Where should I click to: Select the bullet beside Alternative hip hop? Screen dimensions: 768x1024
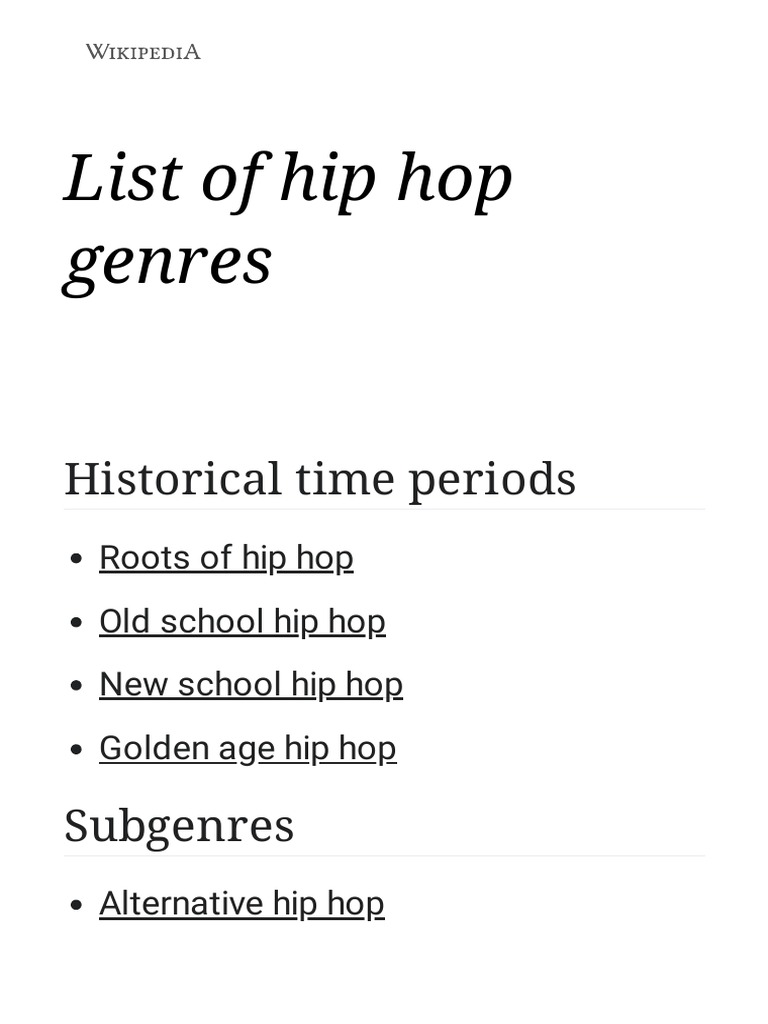point(78,905)
